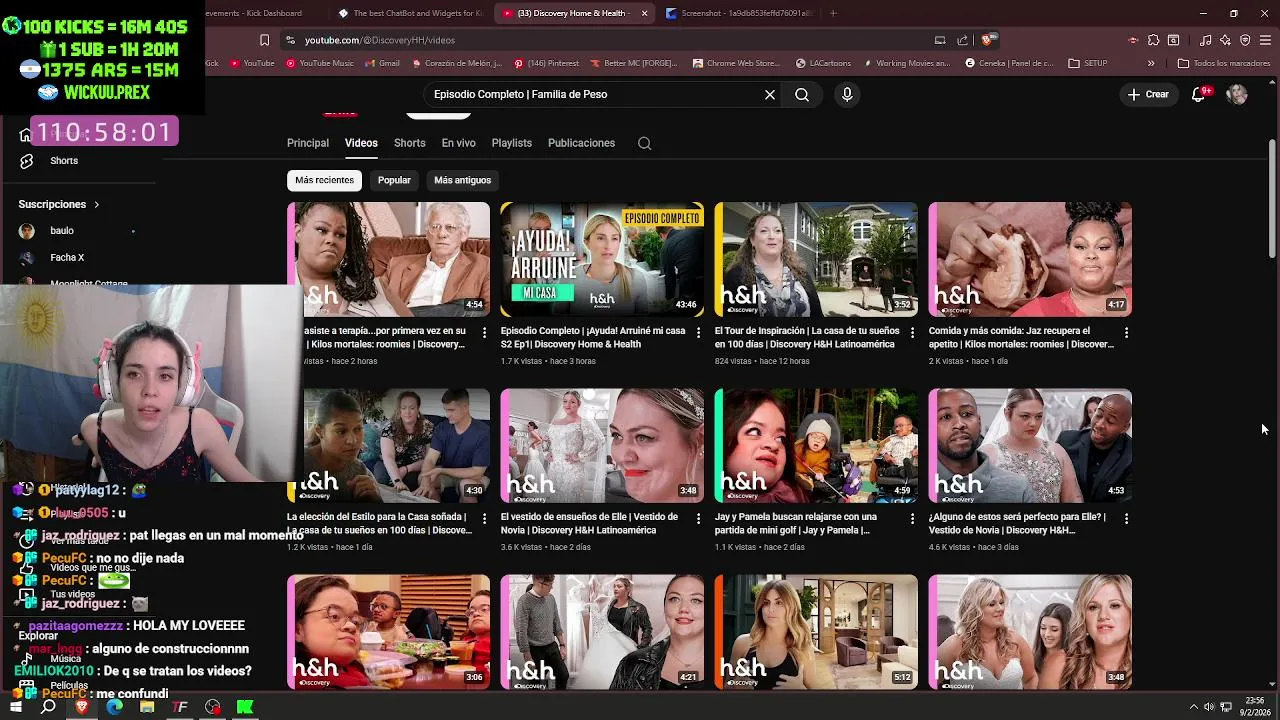Open the Pinterest bookmark
Screen dimensions: 1280x720
(x=546, y=63)
